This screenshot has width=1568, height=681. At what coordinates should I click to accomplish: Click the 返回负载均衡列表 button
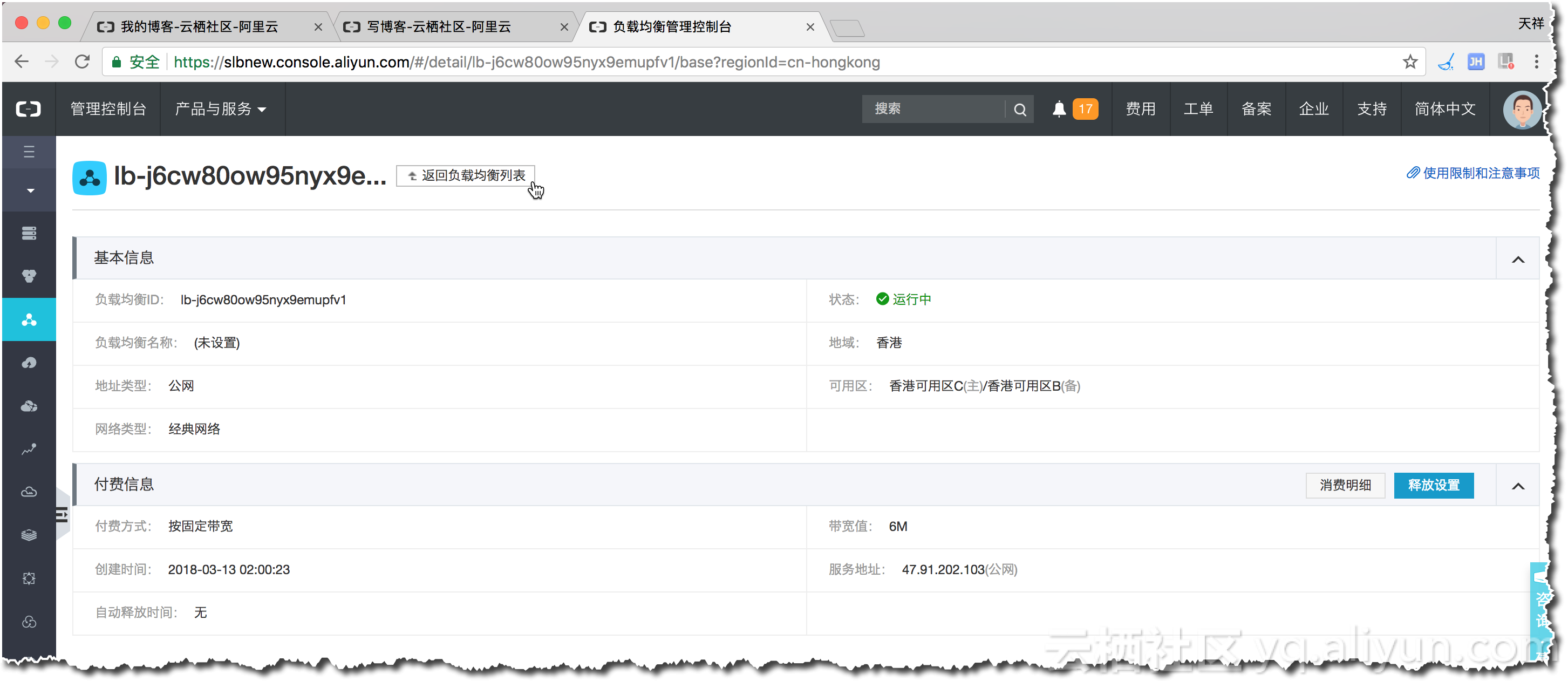click(466, 176)
